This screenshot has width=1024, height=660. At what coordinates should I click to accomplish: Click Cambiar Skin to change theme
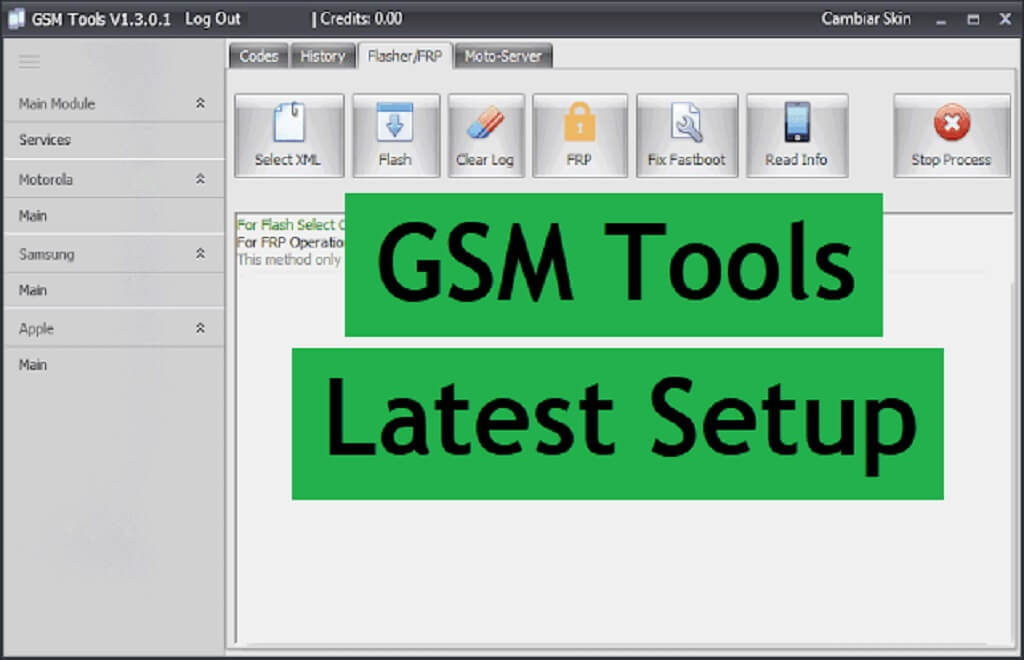click(x=866, y=19)
